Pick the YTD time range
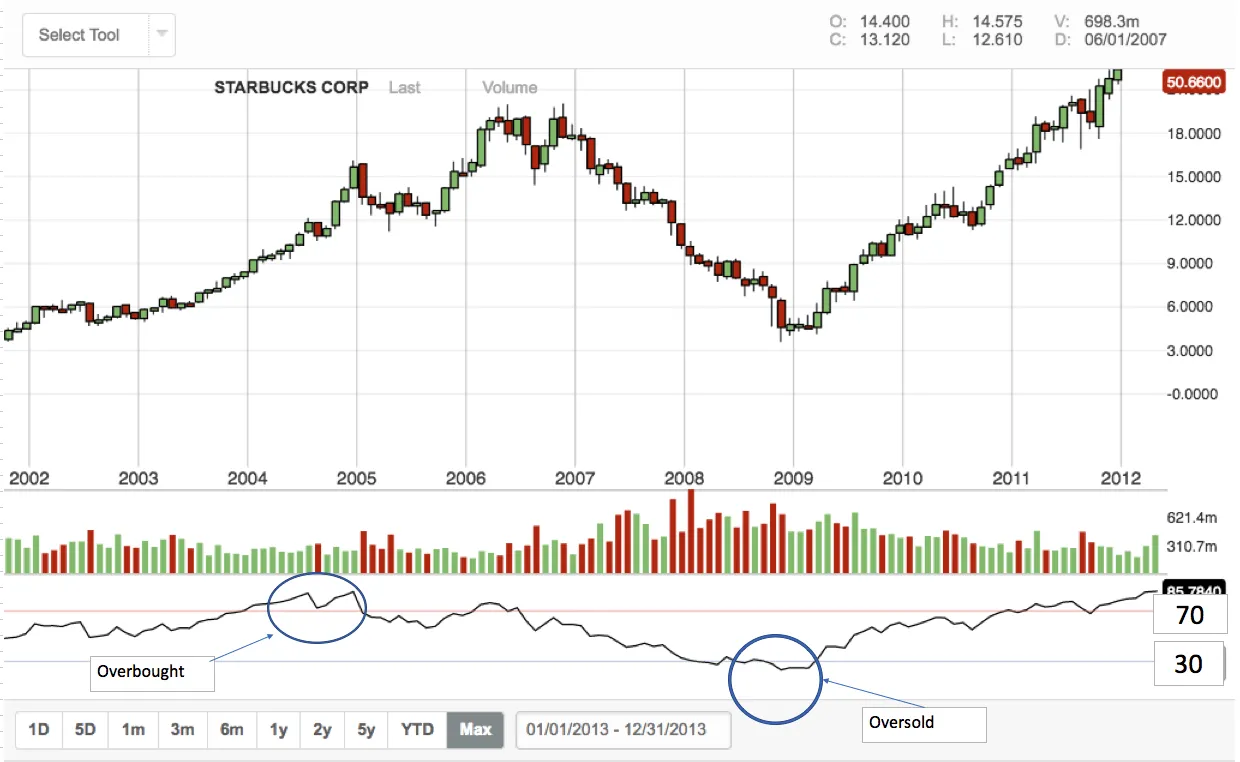The image size is (1240, 762). [x=417, y=729]
